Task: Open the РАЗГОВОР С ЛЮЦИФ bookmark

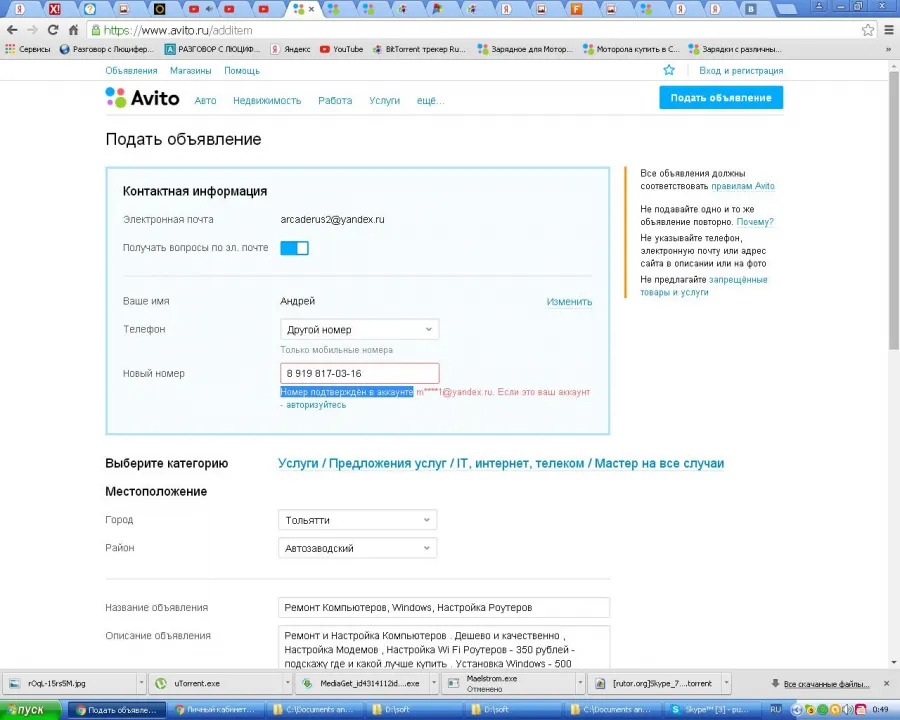Action: tap(213, 49)
